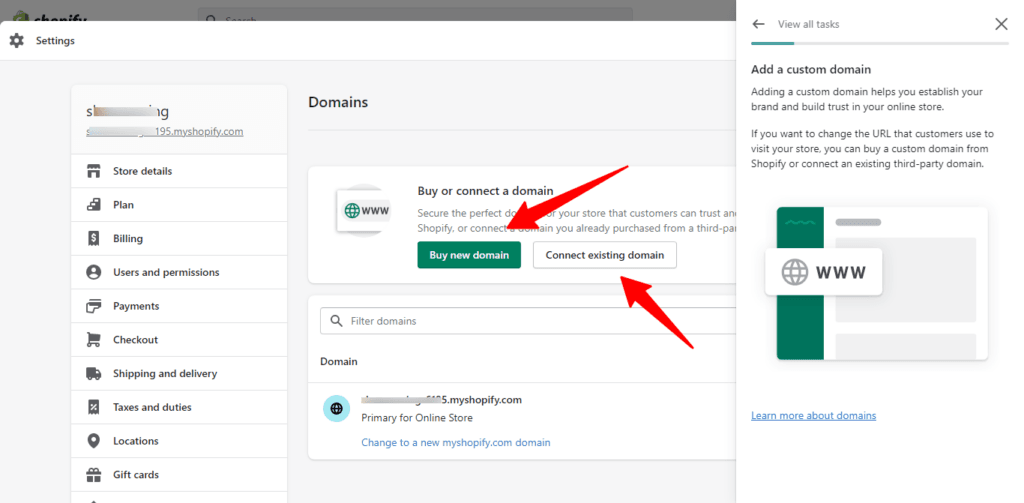Click the globe icon beside myshopify.com domain

(x=336, y=408)
